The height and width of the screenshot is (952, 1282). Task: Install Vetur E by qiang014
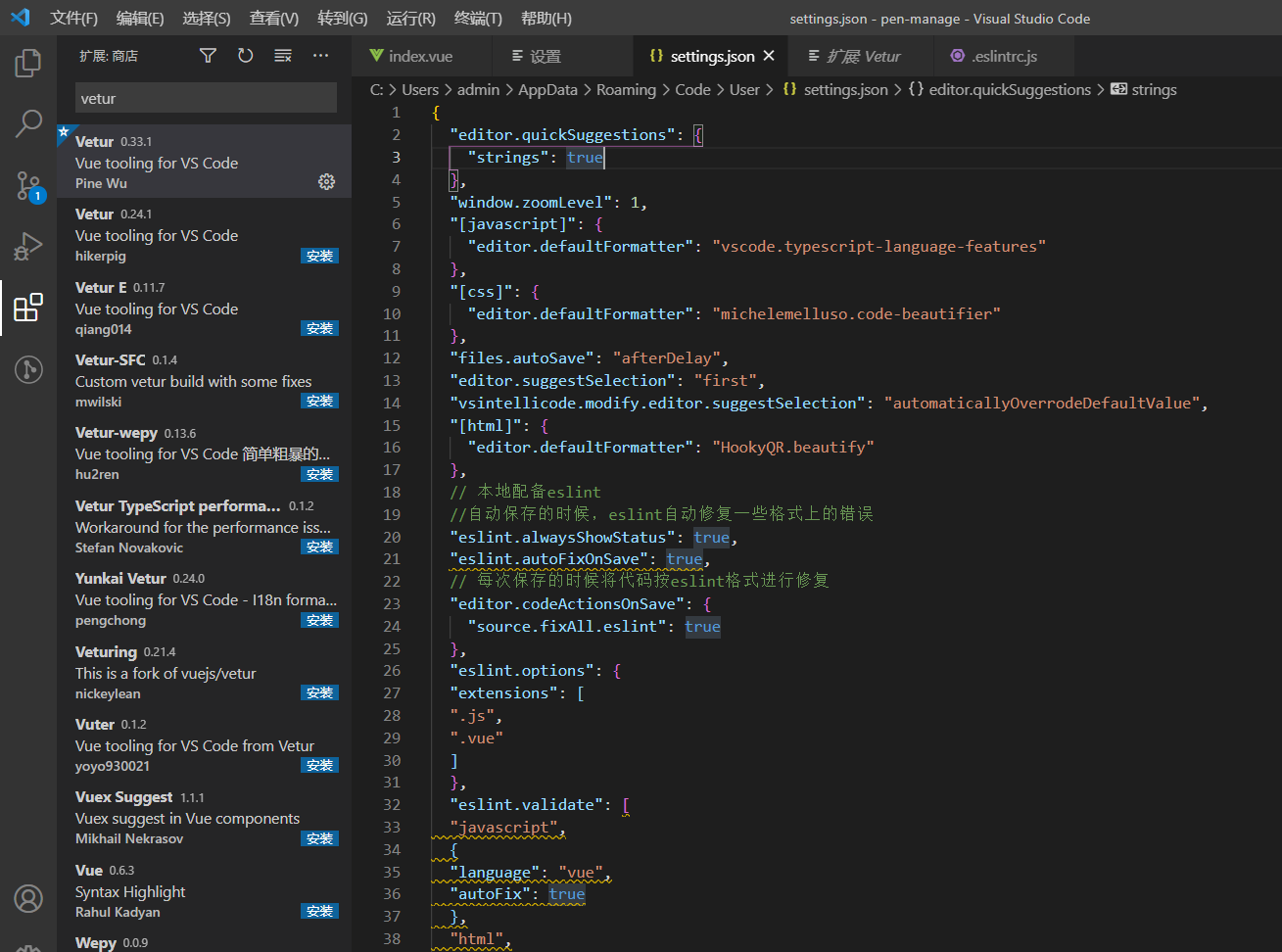[x=320, y=328]
